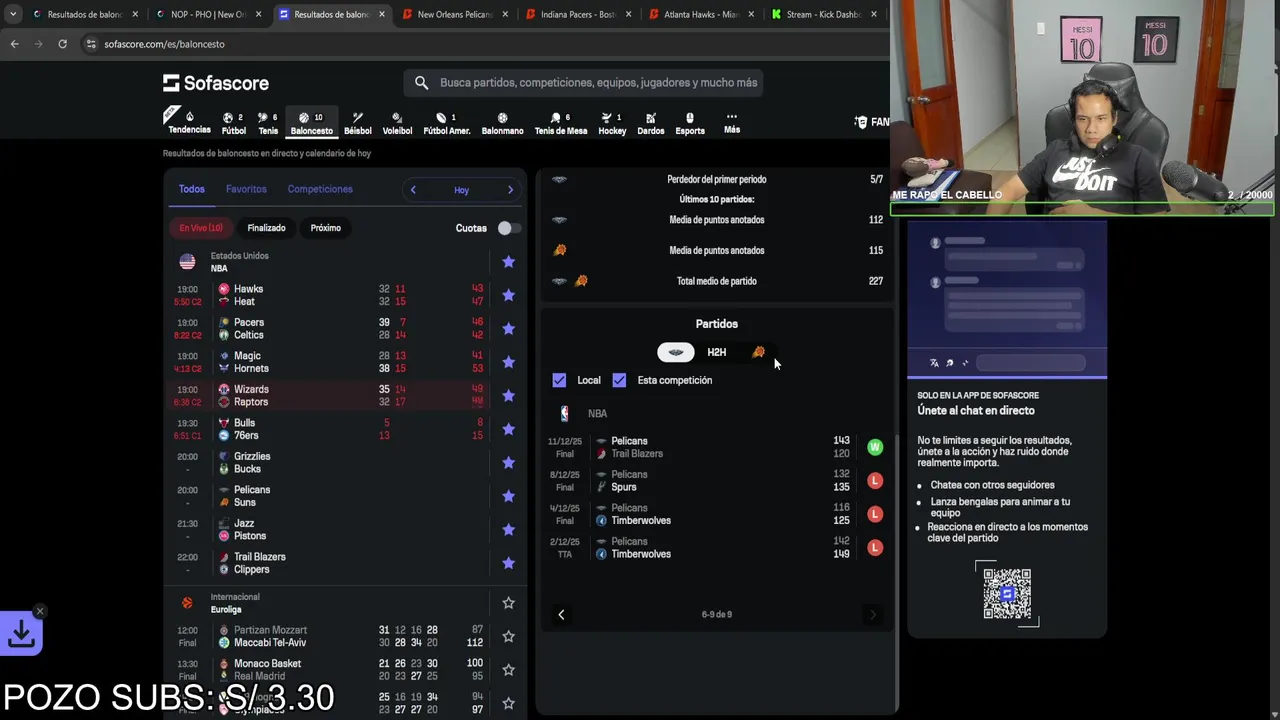The image size is (1280, 720).
Task: Open the Esports section
Action: point(690,123)
